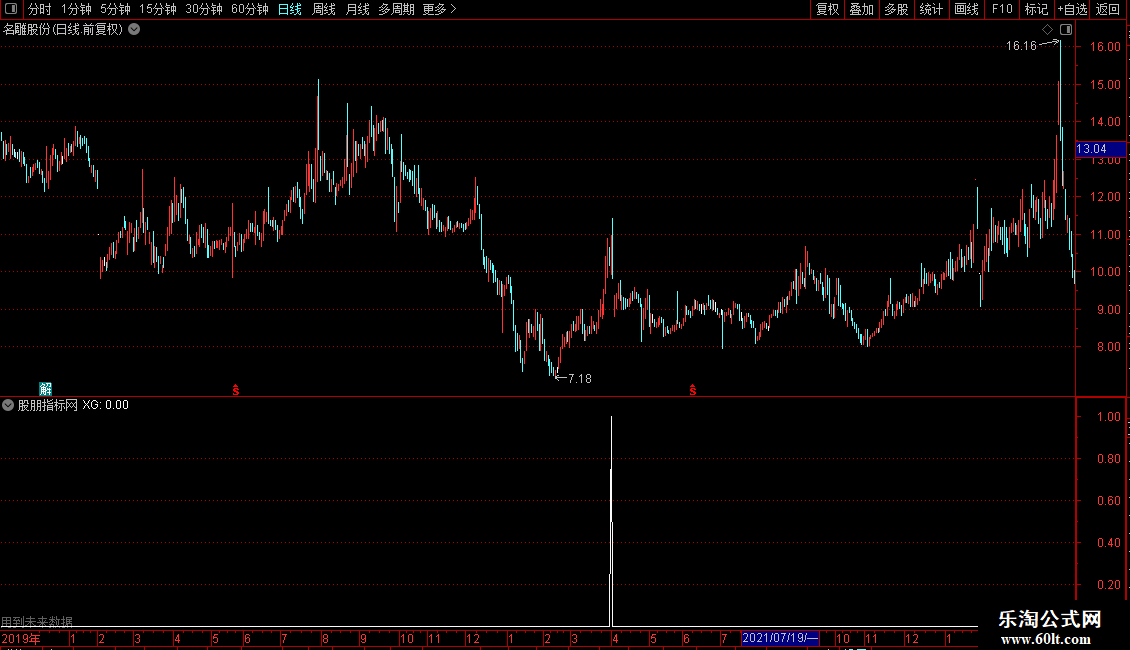
Task: Expand the 更多 periods menu
Action: [439, 9]
